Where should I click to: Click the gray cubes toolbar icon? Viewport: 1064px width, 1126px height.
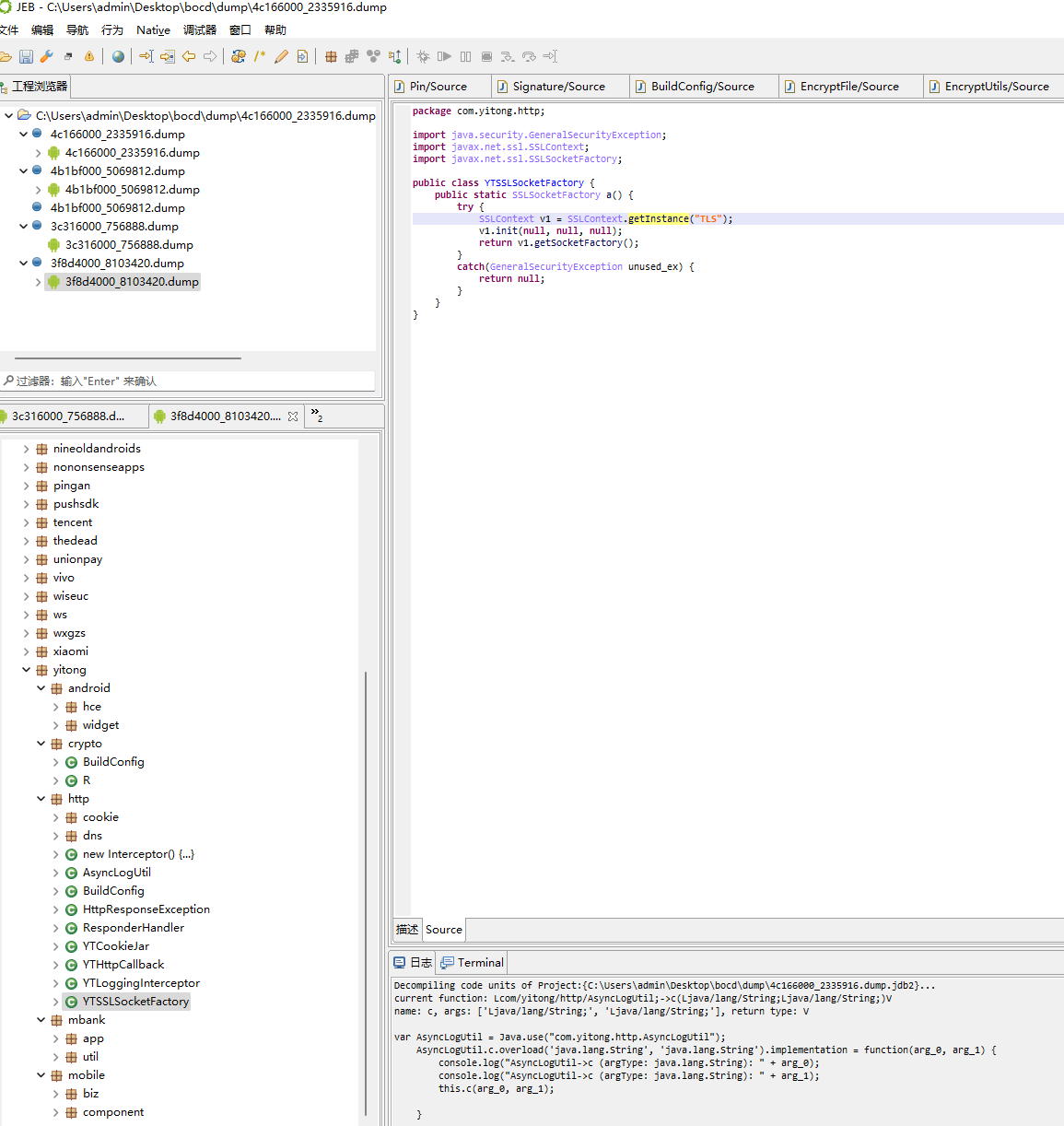pyautogui.click(x=352, y=56)
